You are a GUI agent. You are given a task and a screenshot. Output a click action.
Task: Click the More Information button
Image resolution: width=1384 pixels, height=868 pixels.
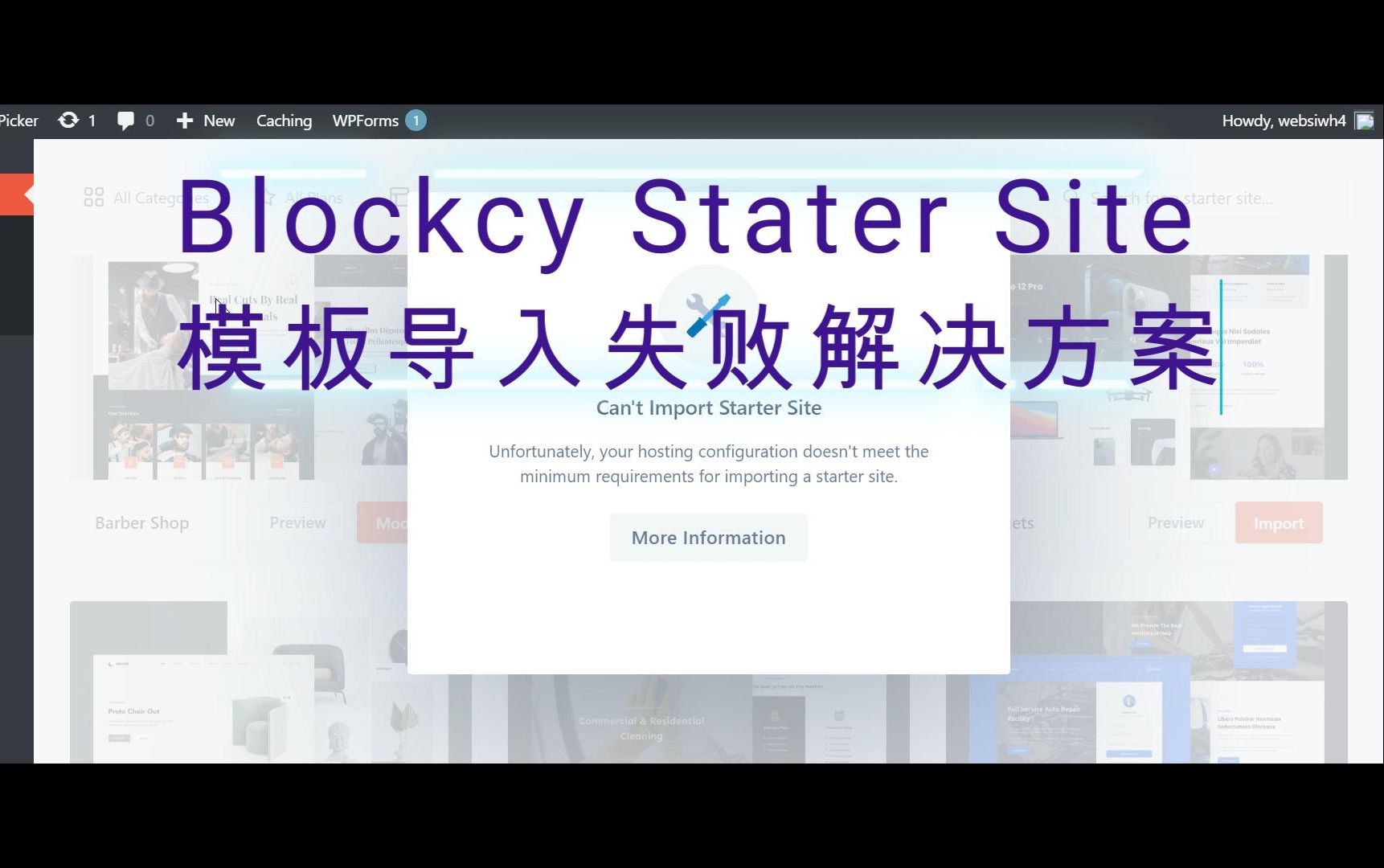pos(708,538)
